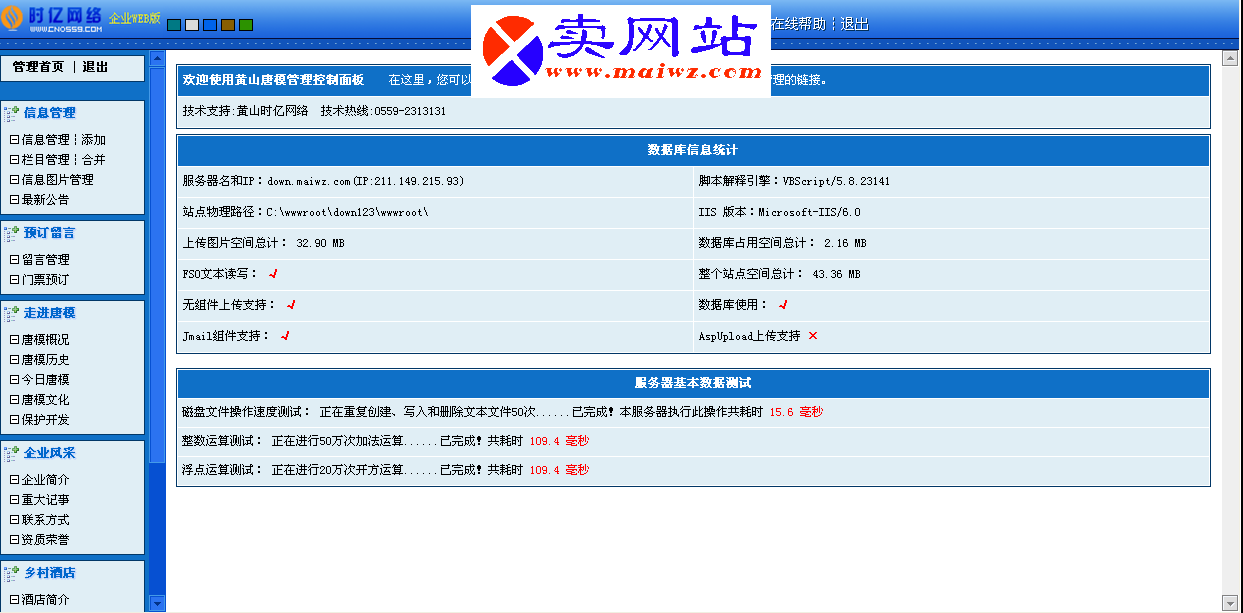
Task: Click 退出 in the top bar
Action: pos(854,24)
